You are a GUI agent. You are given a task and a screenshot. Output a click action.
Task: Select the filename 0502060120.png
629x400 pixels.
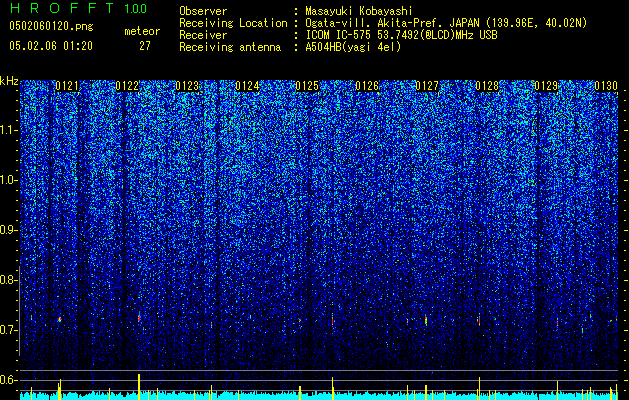pyautogui.click(x=51, y=27)
